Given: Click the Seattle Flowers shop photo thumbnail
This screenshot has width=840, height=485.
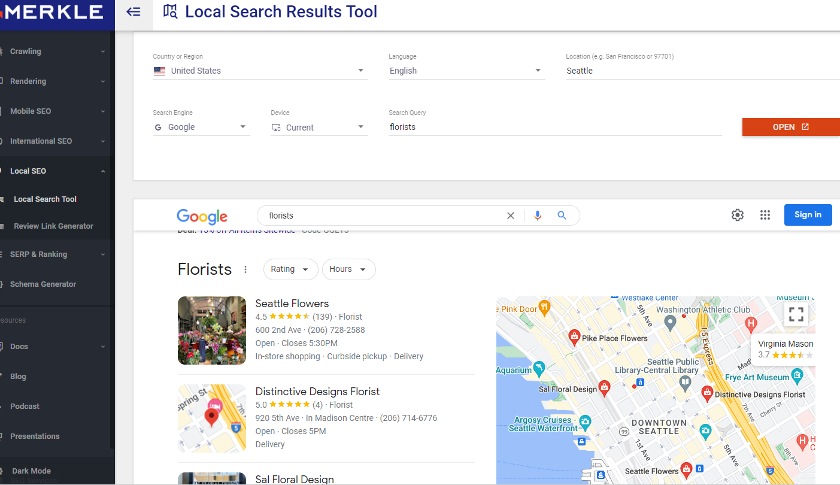Looking at the screenshot, I should (x=212, y=331).
